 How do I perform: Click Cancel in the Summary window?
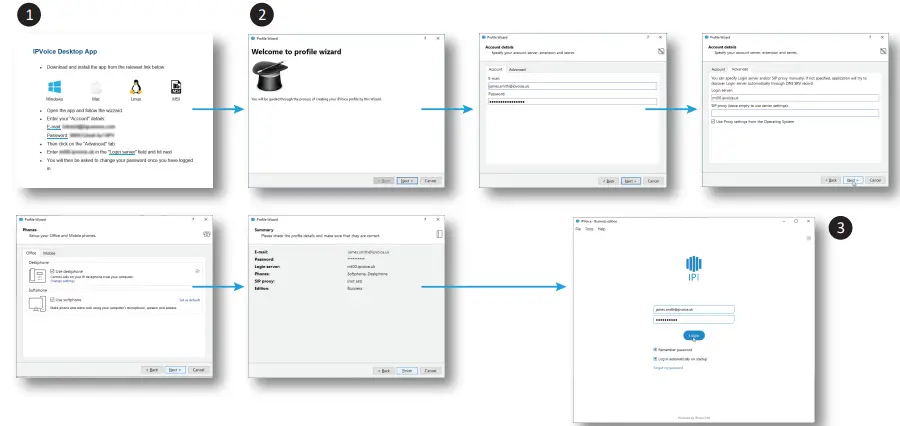429,371
